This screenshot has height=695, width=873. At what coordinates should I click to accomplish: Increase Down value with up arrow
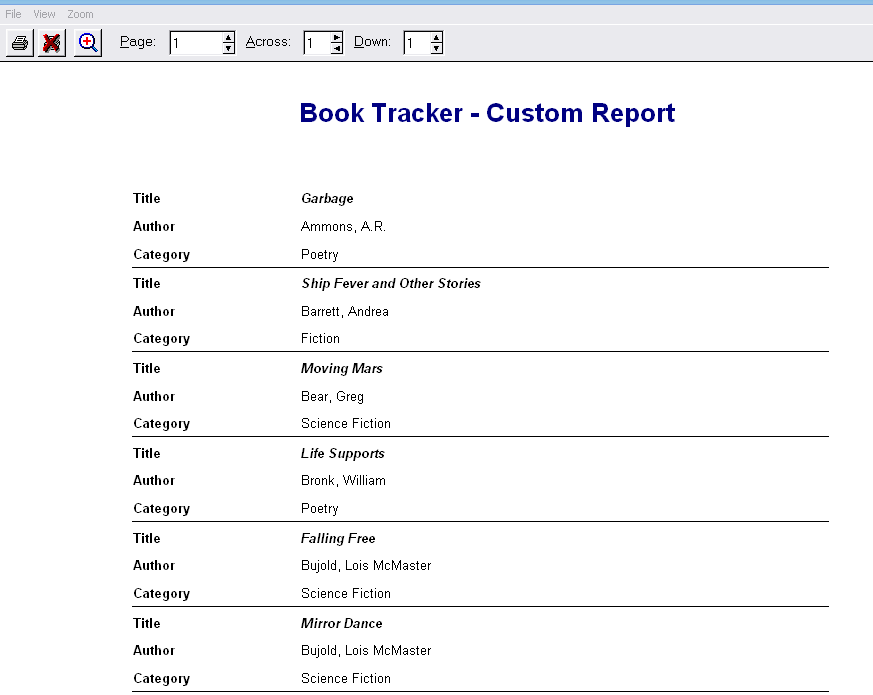point(436,37)
